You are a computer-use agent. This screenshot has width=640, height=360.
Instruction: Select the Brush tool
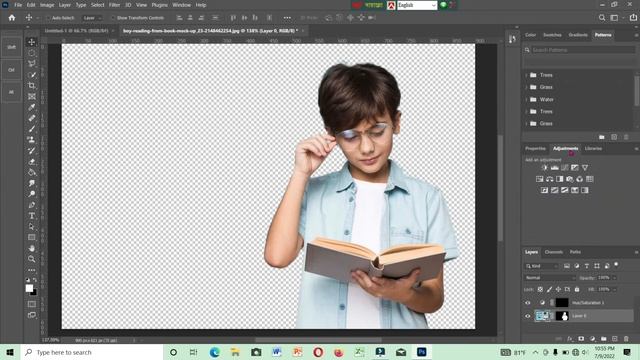(x=31, y=129)
